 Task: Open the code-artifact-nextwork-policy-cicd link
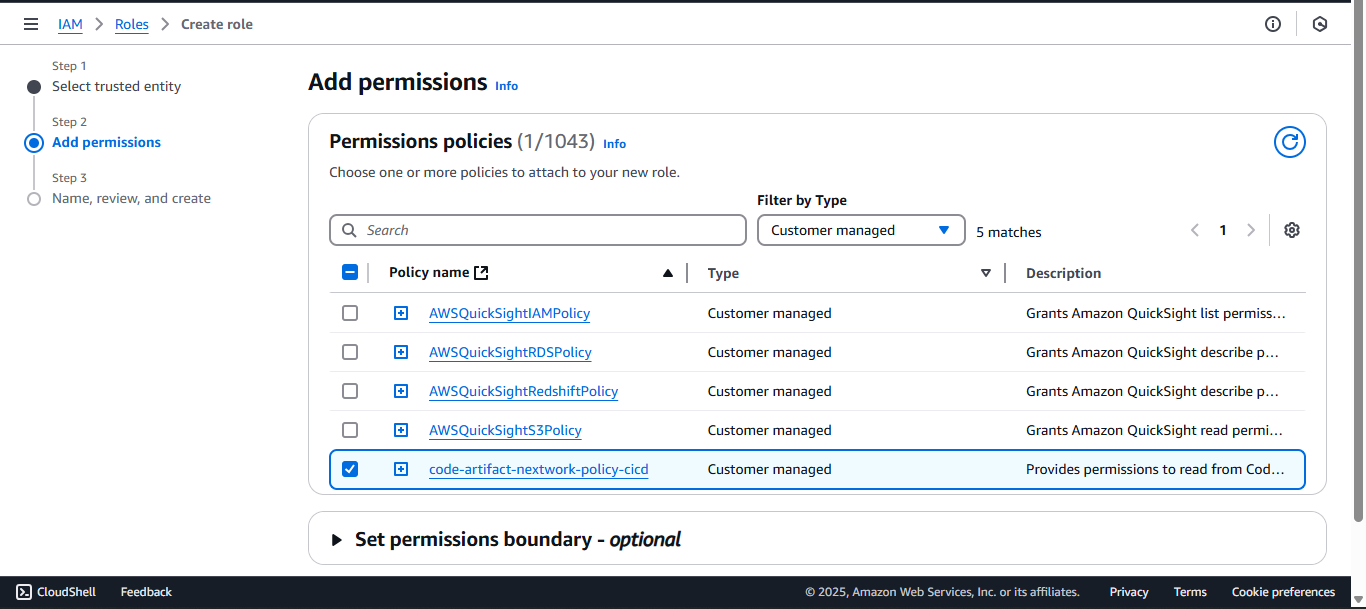539,469
